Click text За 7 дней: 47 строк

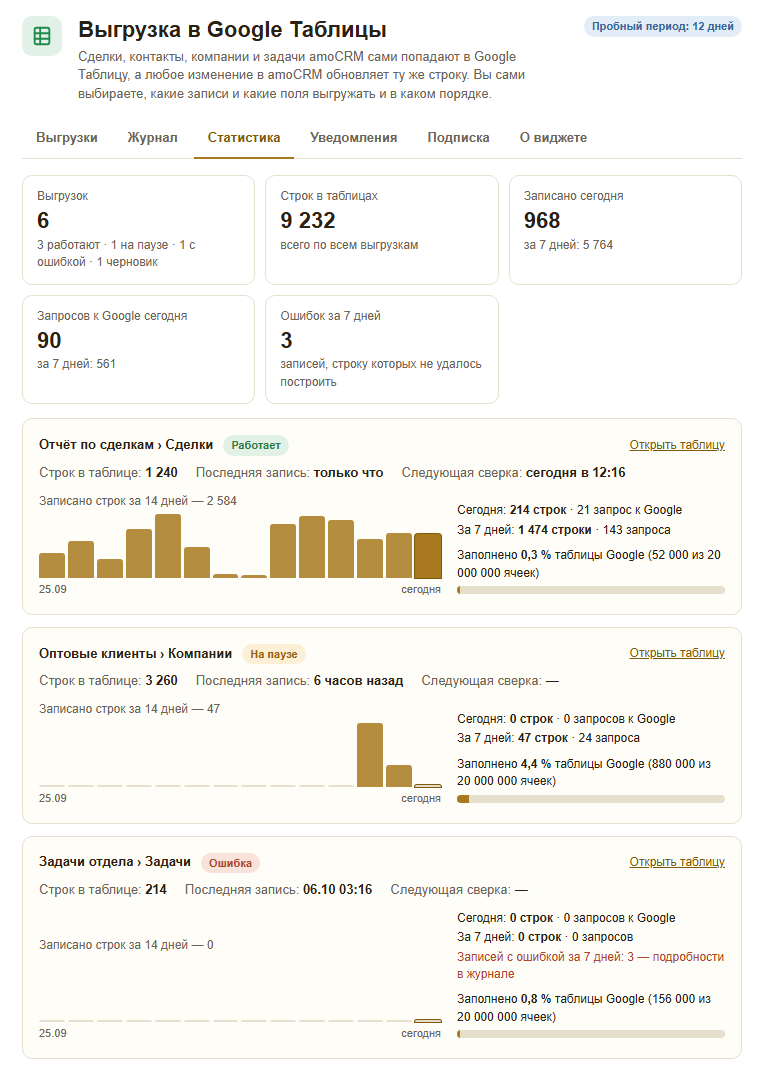[513, 738]
